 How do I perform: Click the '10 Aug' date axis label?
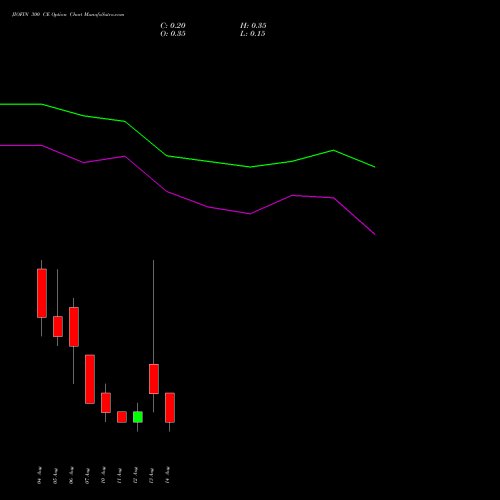(104, 475)
